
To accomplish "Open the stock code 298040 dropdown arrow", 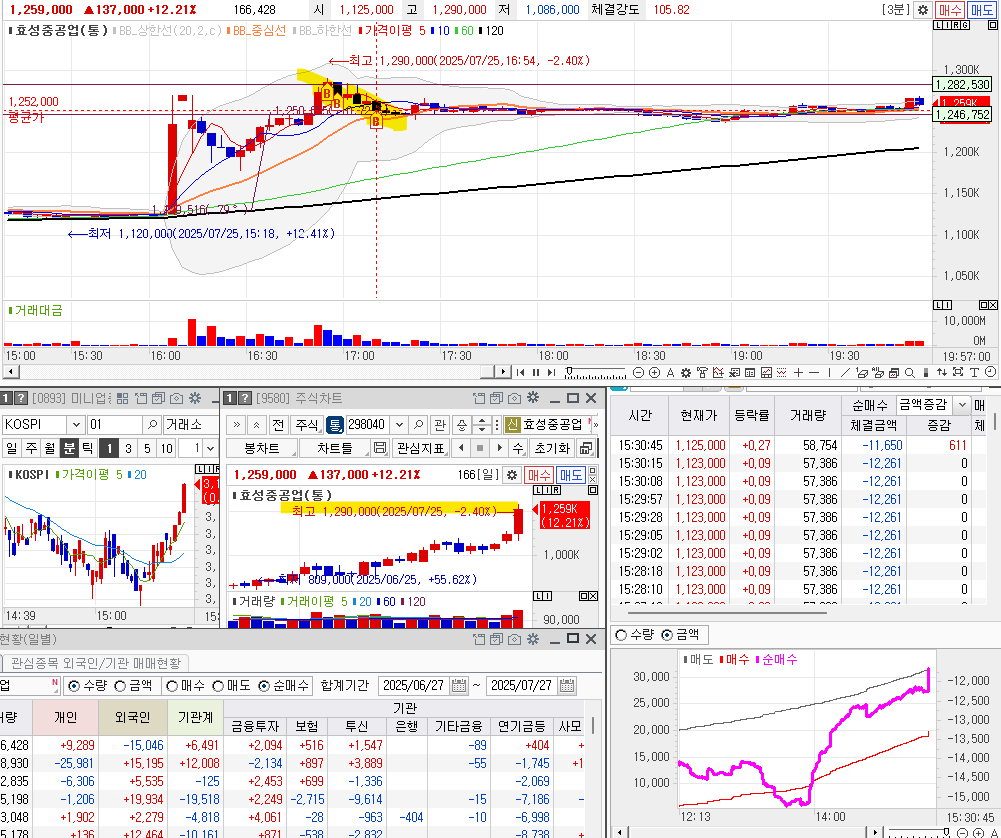I will click(x=399, y=424).
